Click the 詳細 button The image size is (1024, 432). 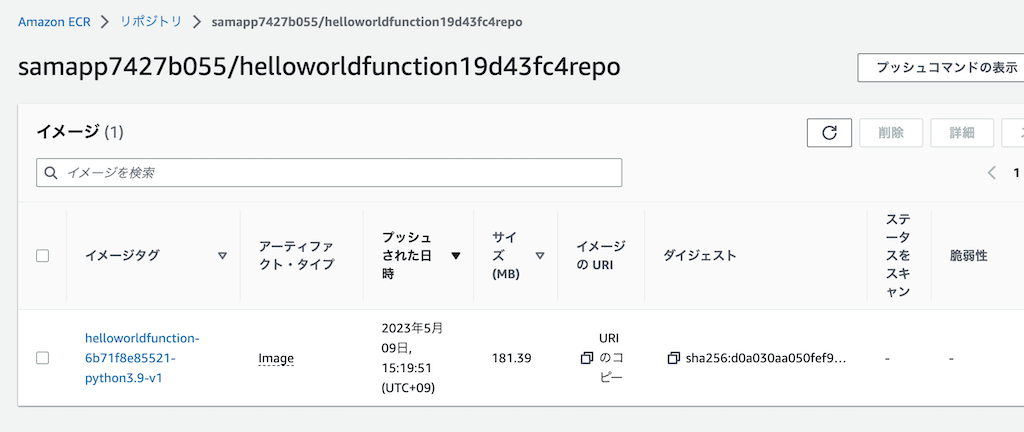click(x=961, y=132)
